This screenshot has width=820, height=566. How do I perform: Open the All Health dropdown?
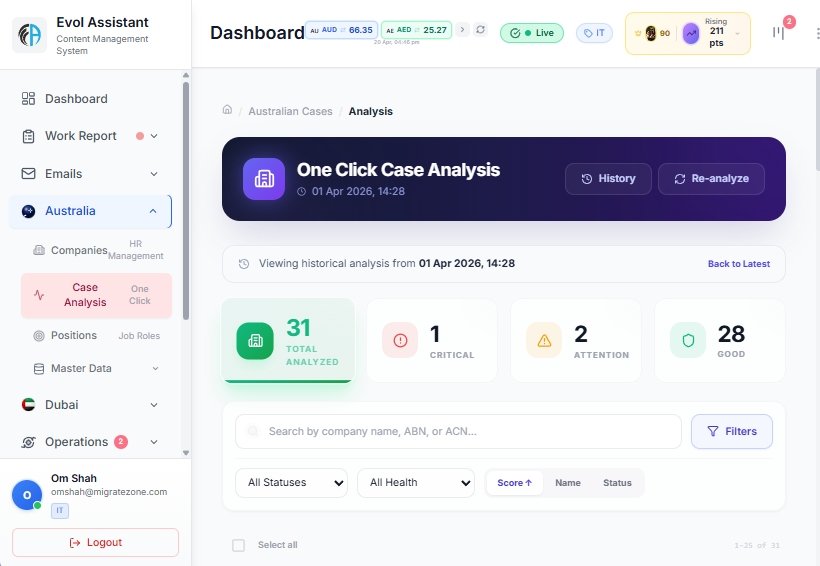click(x=416, y=483)
